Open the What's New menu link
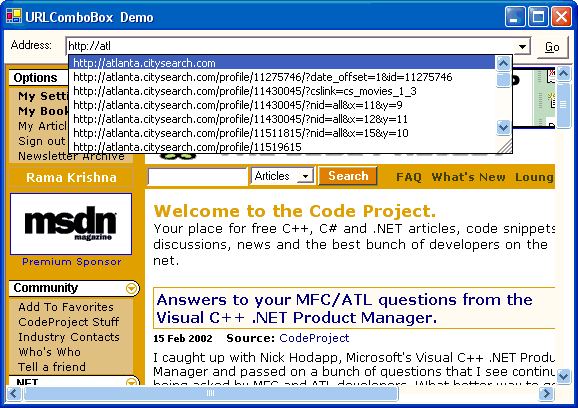Image resolution: width=578 pixels, height=408 pixels. click(x=469, y=177)
